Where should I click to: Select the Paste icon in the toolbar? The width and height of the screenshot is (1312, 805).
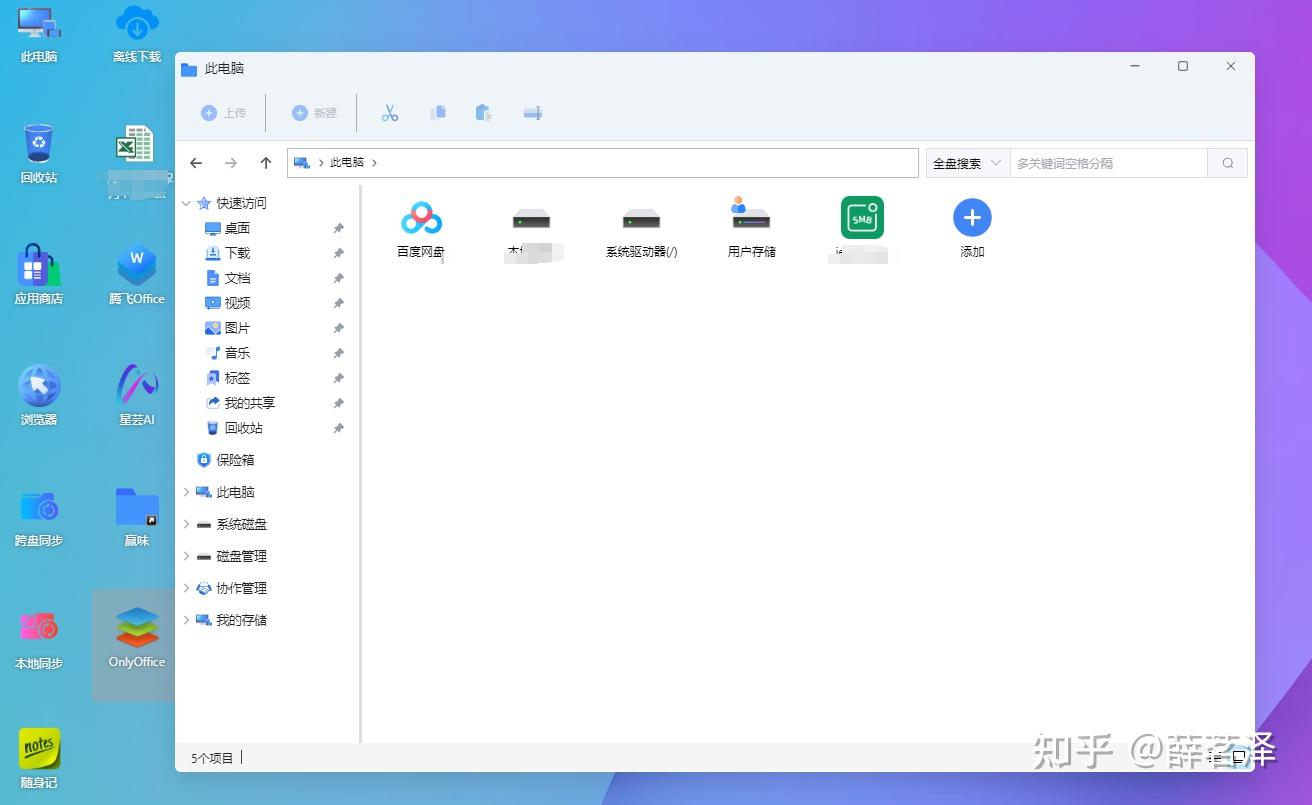pyautogui.click(x=485, y=112)
